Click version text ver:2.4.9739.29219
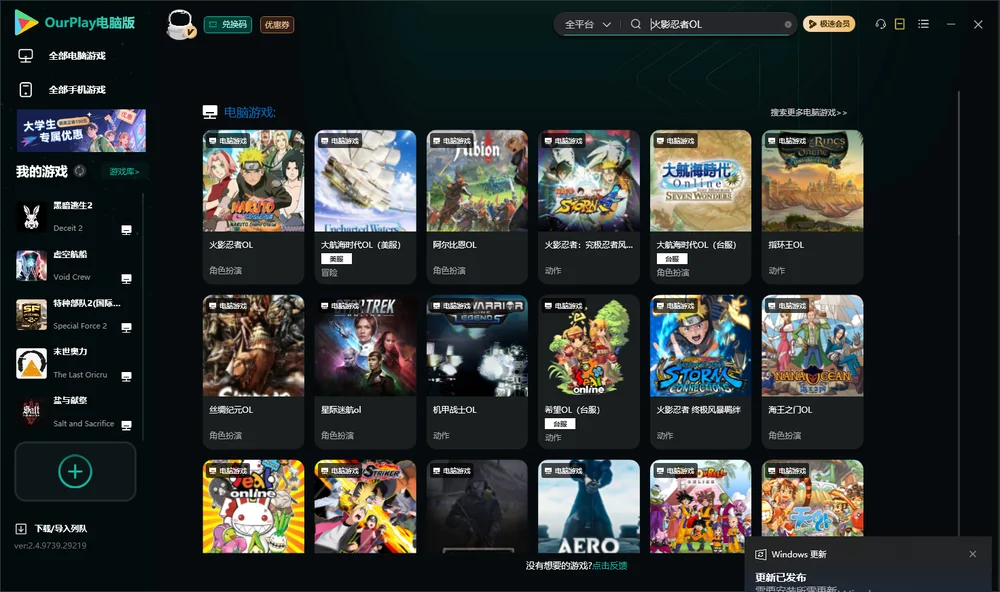Image resolution: width=1000 pixels, height=592 pixels. (50, 545)
